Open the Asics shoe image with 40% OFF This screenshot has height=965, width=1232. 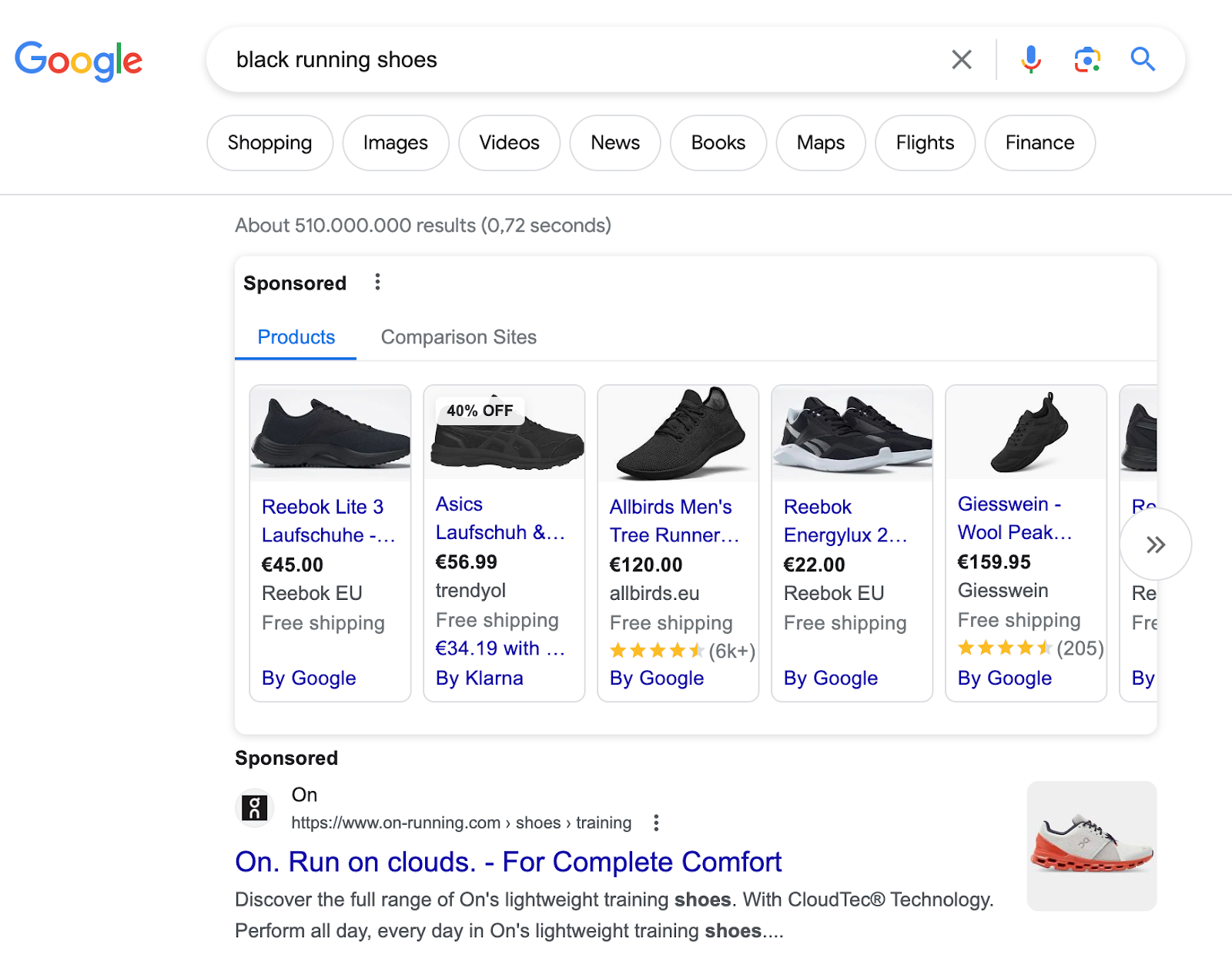[x=504, y=433]
